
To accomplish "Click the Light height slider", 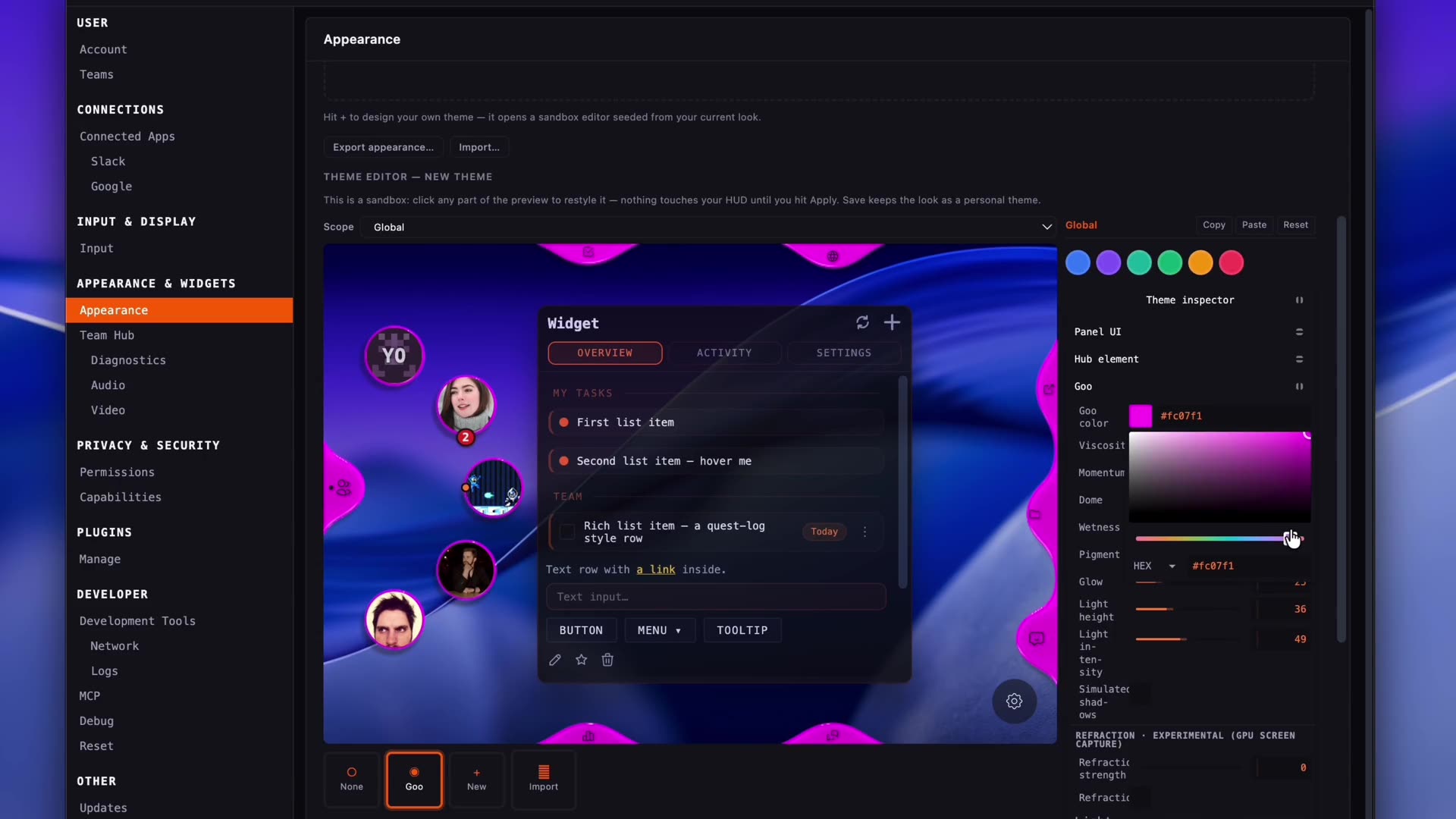I will click(1187, 609).
